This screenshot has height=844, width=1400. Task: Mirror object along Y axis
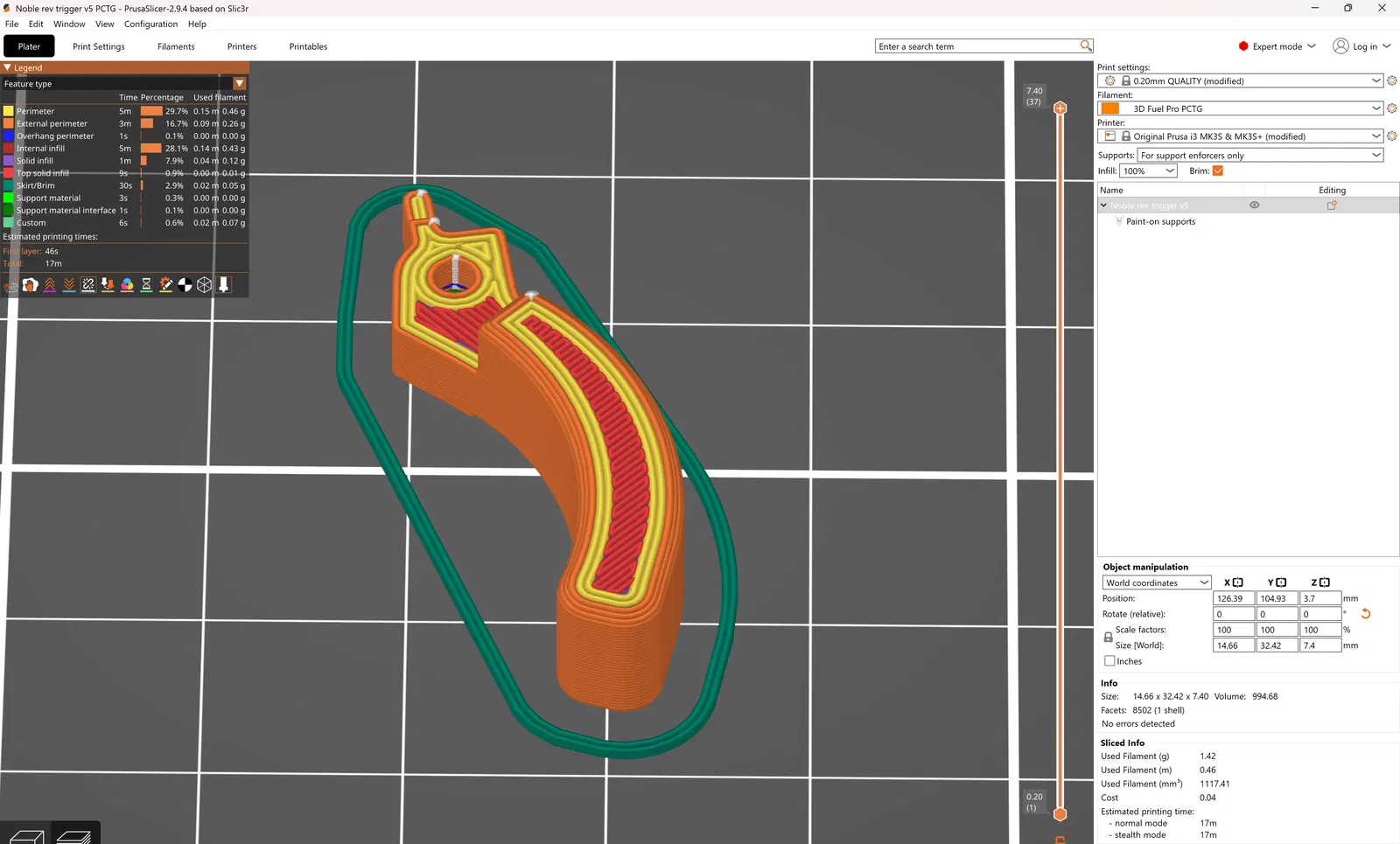coord(1281,582)
